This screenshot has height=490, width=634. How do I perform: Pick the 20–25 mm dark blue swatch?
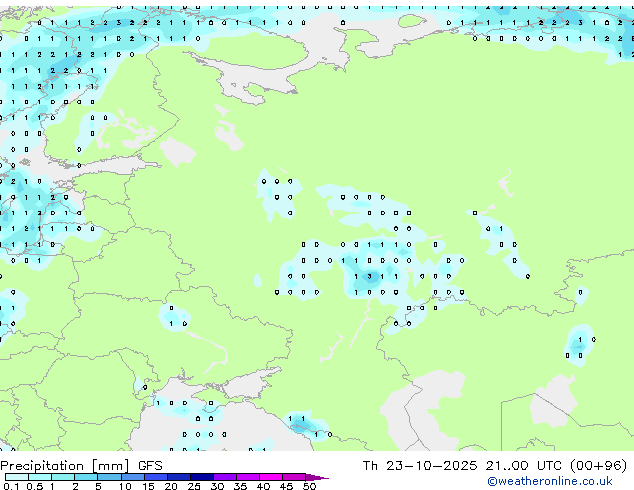coord(178,477)
